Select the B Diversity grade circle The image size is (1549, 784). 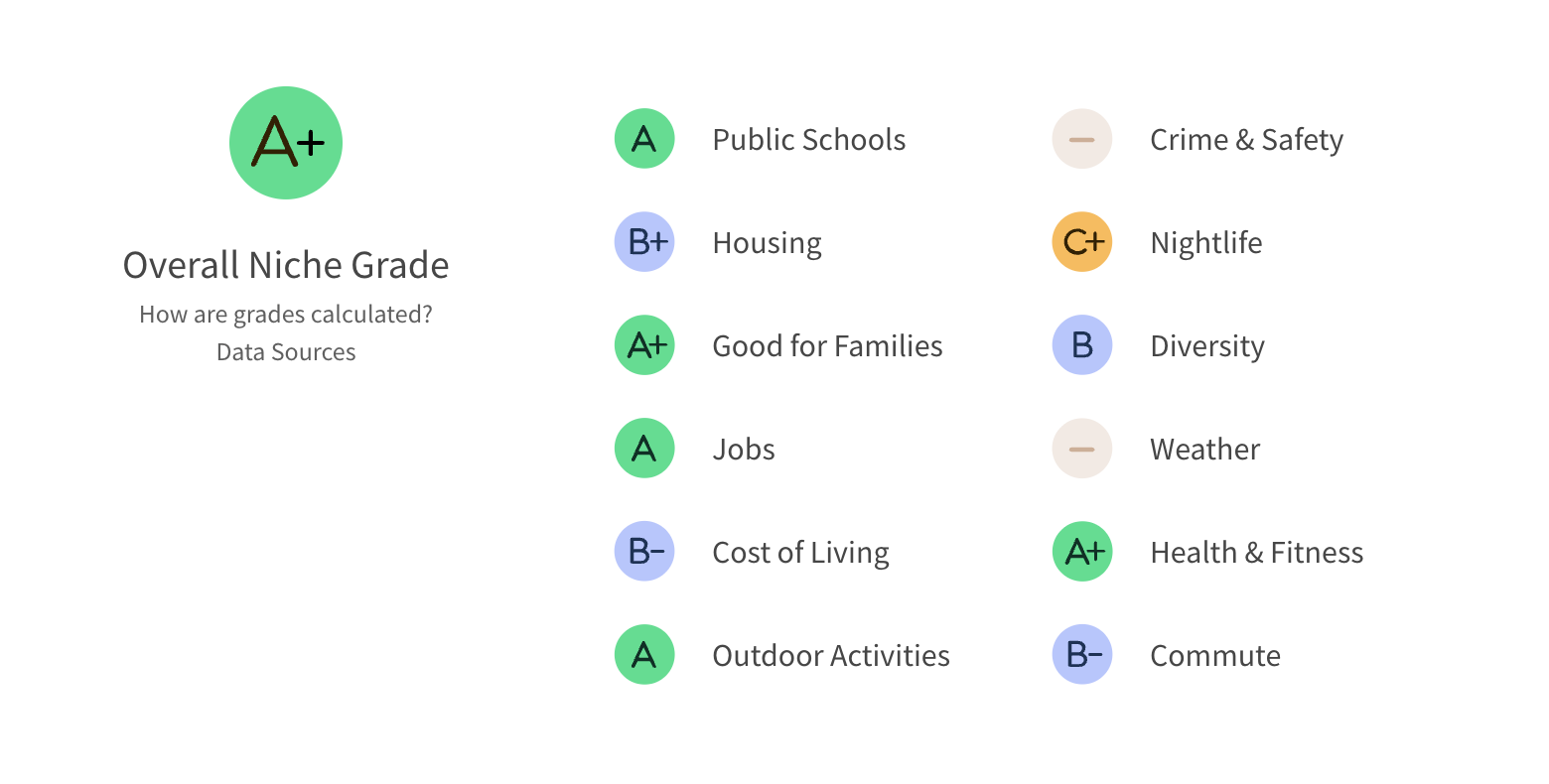coord(1082,345)
